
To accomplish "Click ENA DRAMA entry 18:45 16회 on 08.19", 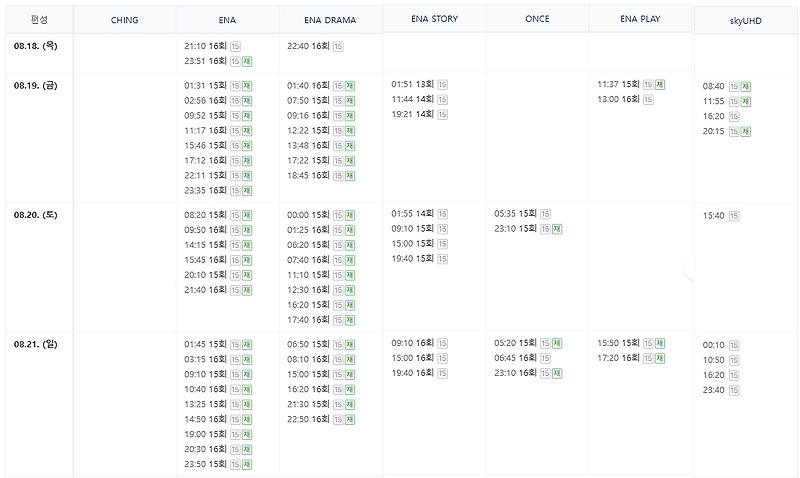I will point(308,175).
